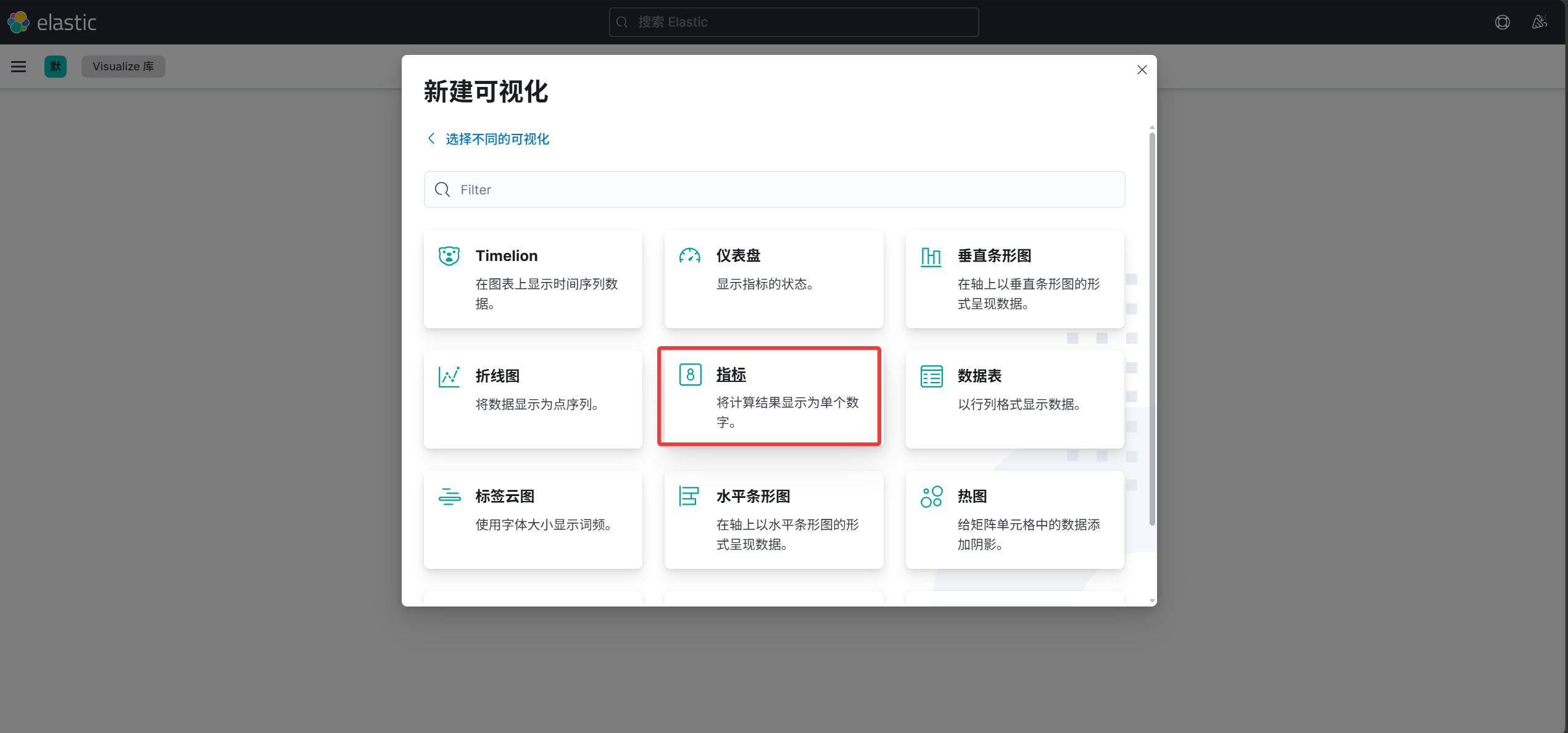Open the help lifebuoy icon
Screen dimensions: 1568x733
click(x=1503, y=22)
